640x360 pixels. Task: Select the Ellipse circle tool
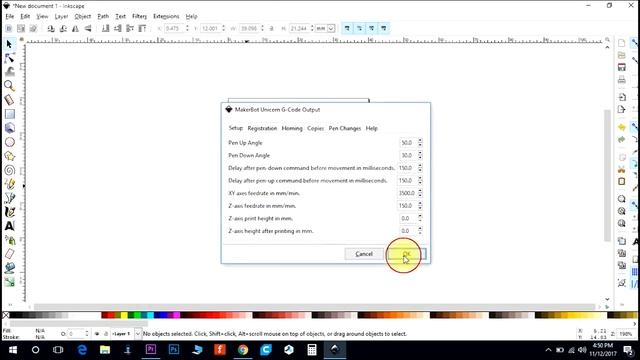(x=9, y=142)
